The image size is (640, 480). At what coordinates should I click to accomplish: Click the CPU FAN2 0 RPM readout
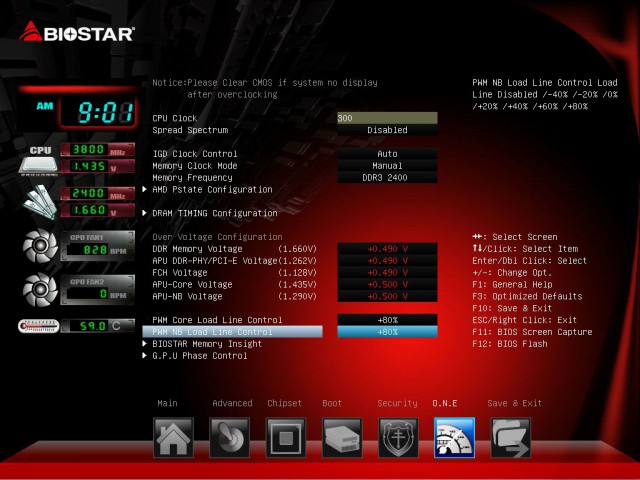click(98, 293)
